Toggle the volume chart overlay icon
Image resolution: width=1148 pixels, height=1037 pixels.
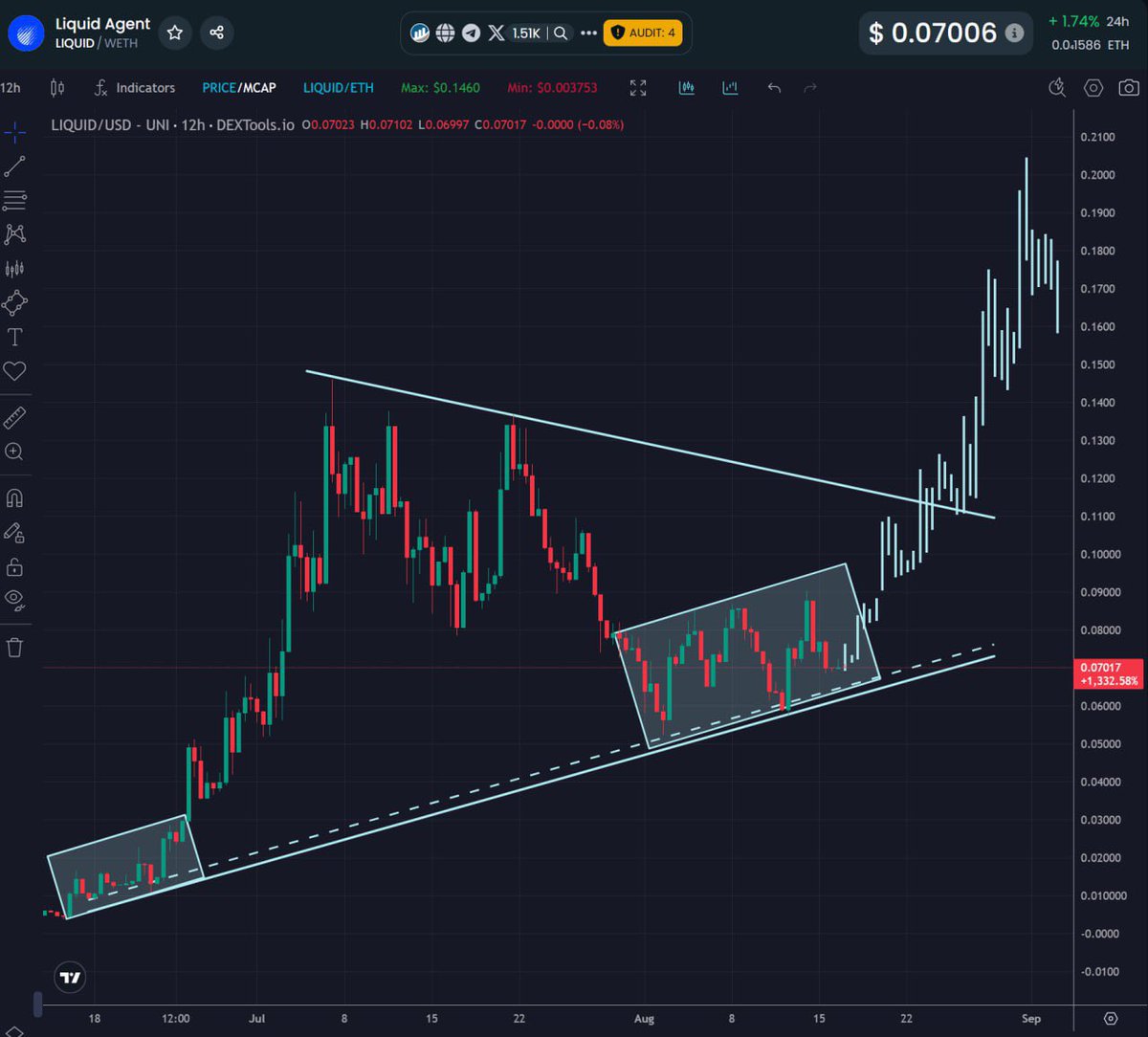pyautogui.click(x=730, y=88)
